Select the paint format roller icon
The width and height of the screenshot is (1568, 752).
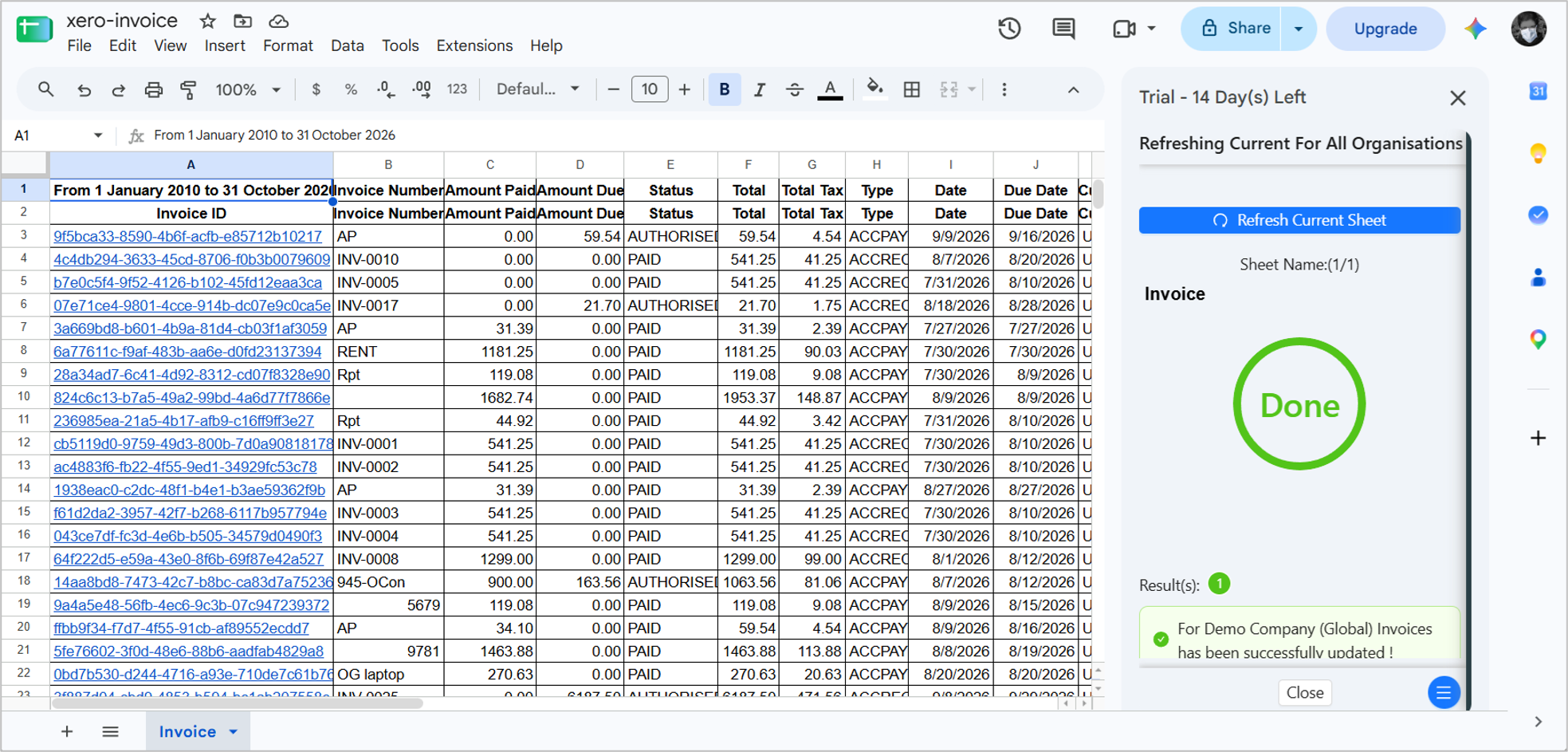188,90
